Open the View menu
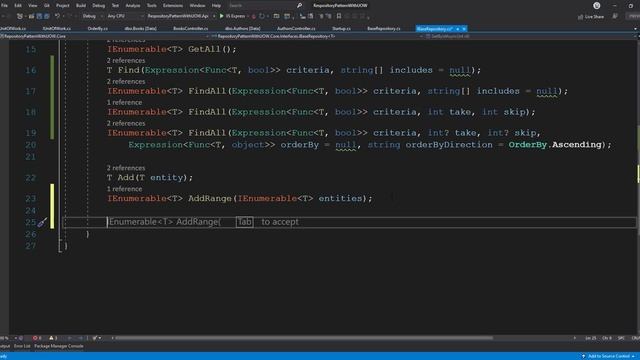The image size is (640, 360). (32, 6)
